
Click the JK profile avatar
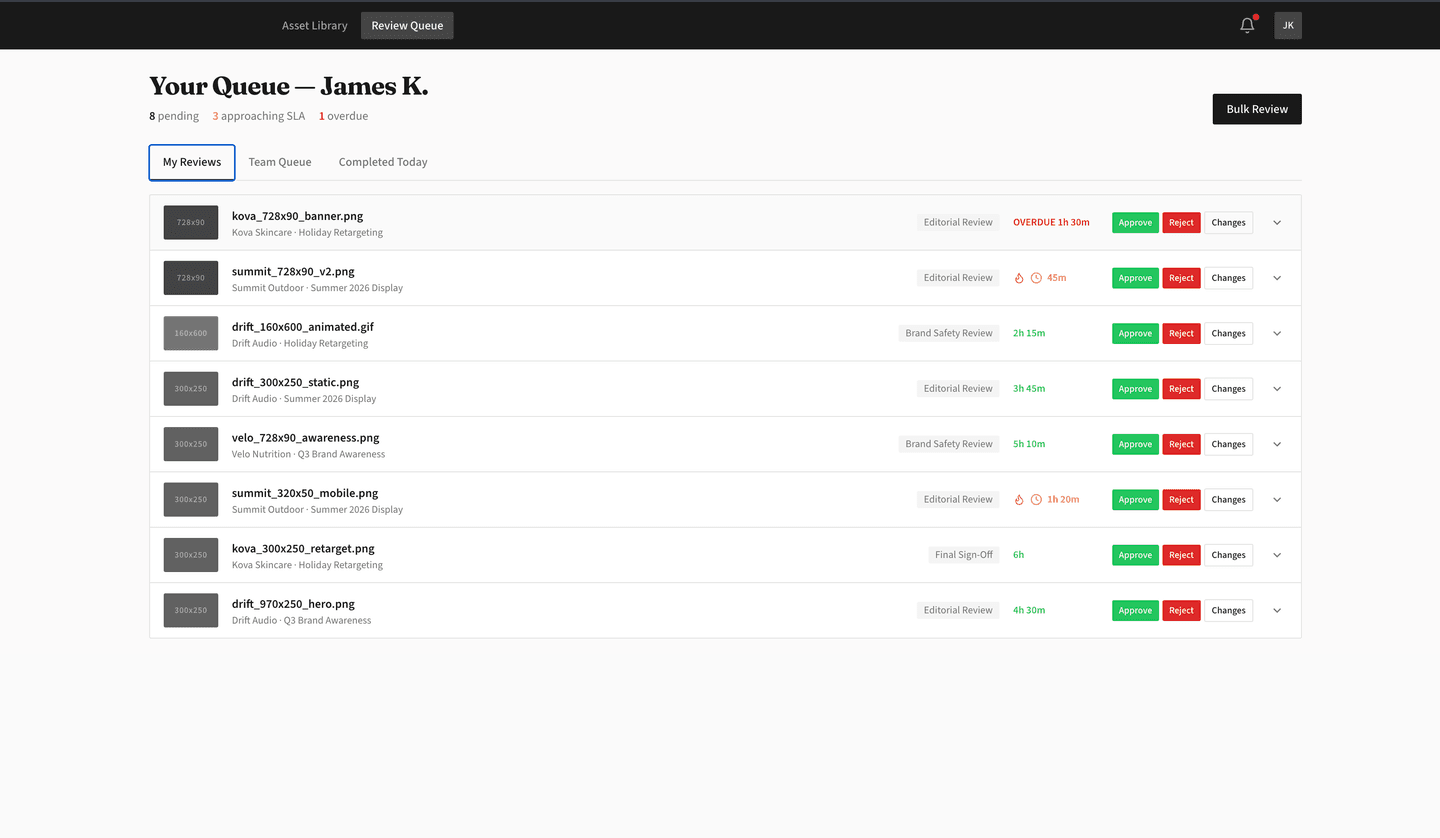pyautogui.click(x=1288, y=25)
